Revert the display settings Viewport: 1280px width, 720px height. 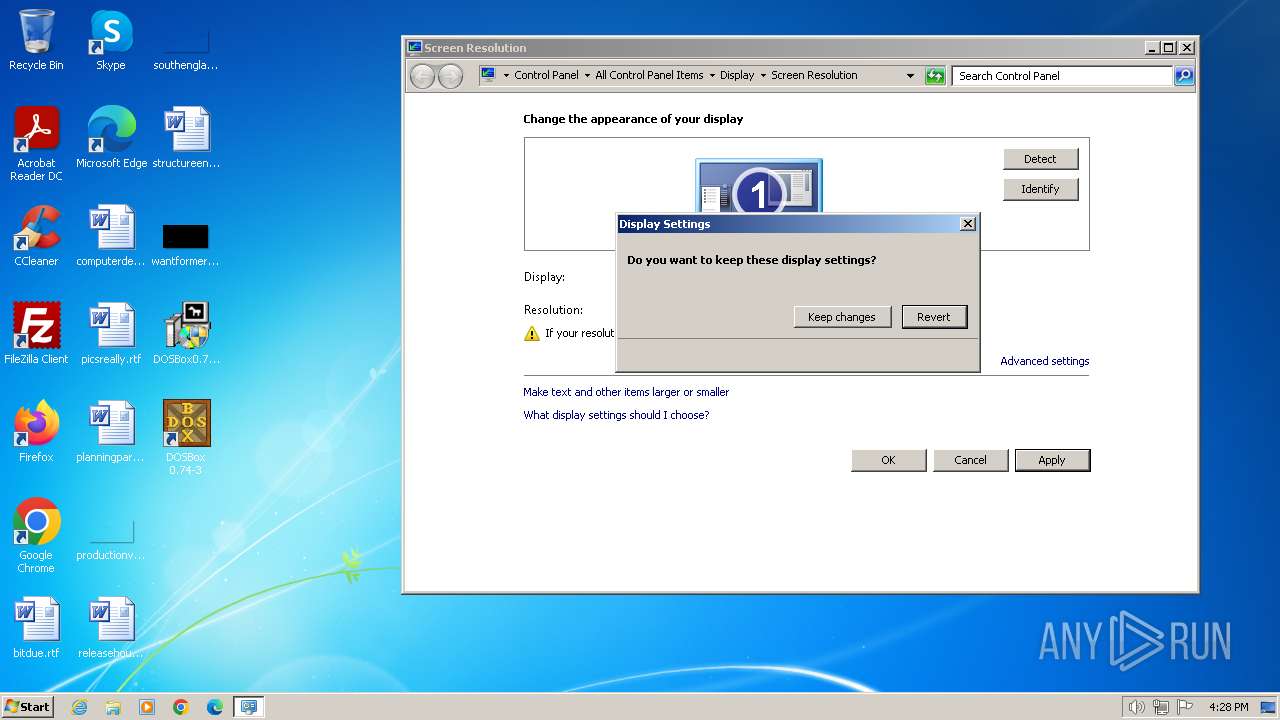pyautogui.click(x=934, y=317)
